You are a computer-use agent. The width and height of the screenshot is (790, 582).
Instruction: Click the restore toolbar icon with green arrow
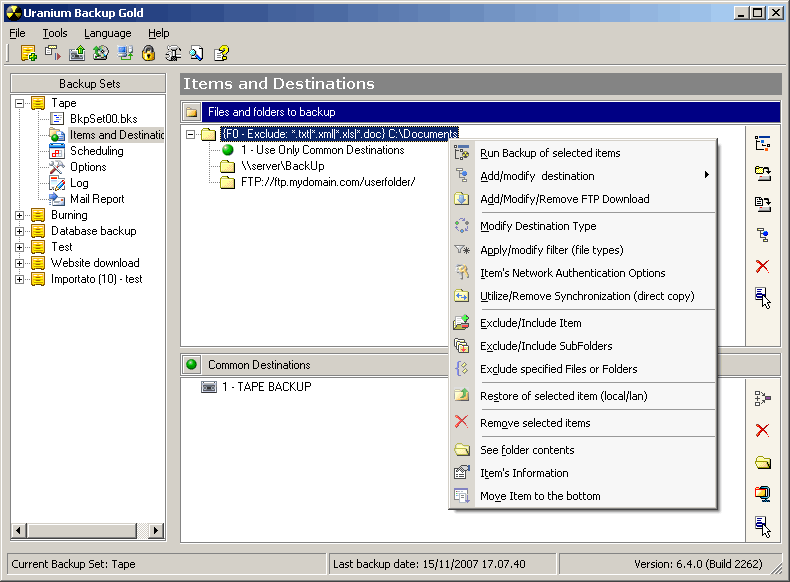click(77, 53)
